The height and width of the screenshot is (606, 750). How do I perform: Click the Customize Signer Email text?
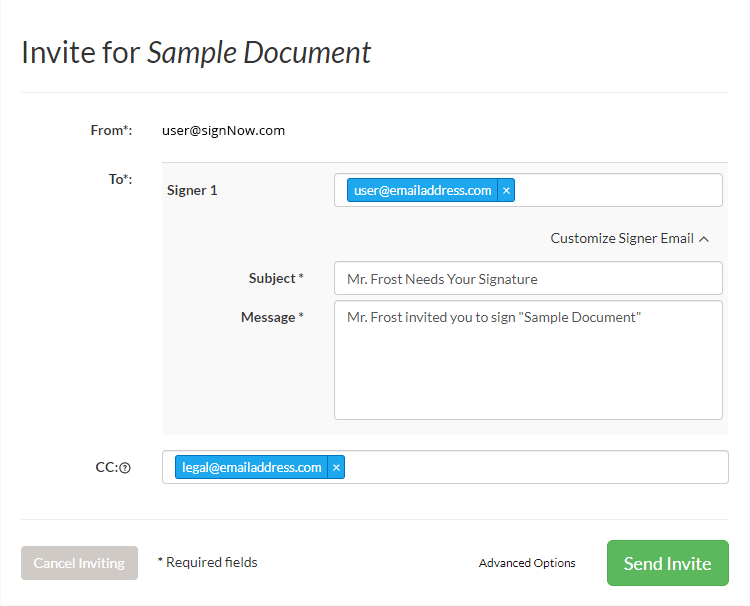621,239
